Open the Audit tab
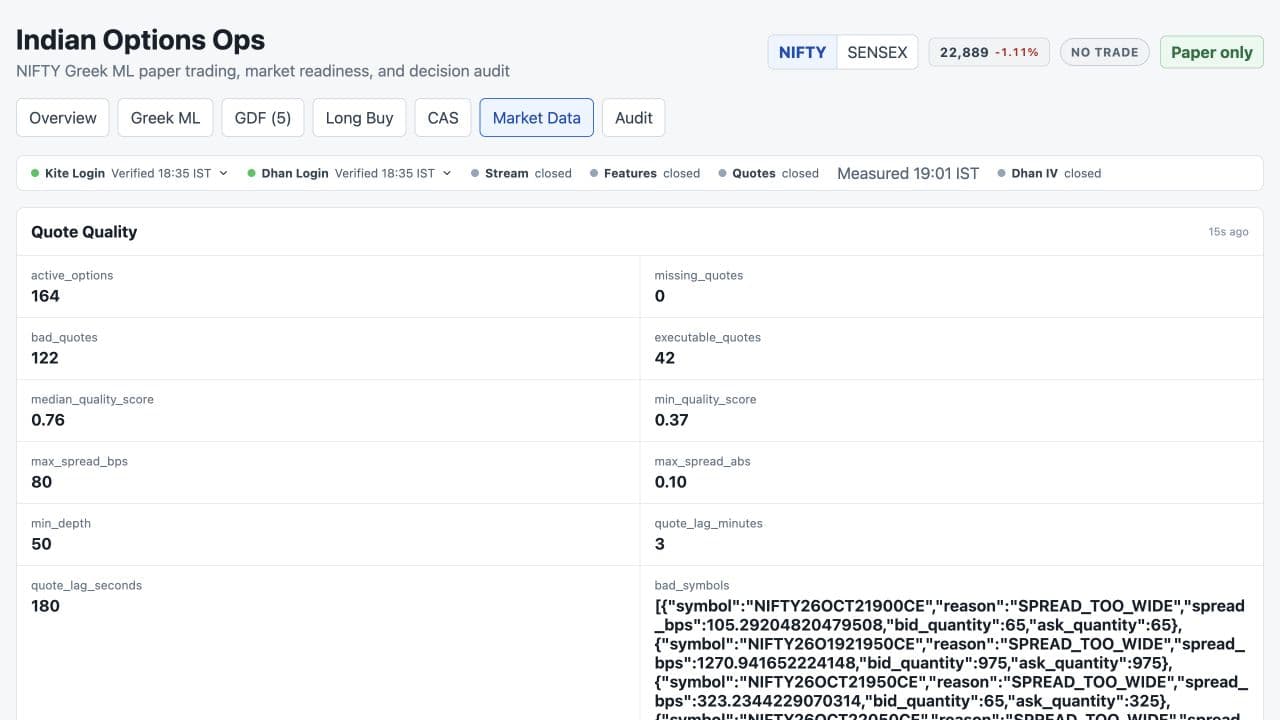The height and width of the screenshot is (720, 1280). [x=634, y=117]
